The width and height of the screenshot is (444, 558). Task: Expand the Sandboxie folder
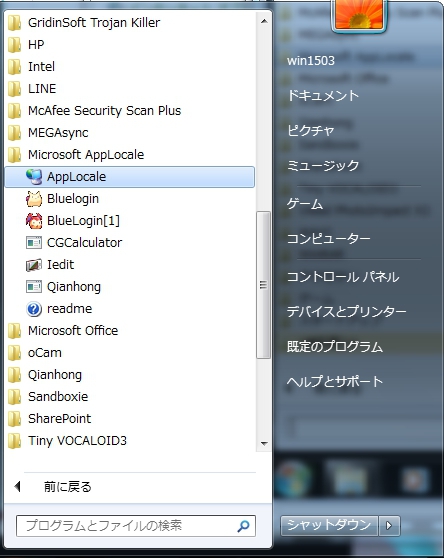pyautogui.click(x=48, y=397)
